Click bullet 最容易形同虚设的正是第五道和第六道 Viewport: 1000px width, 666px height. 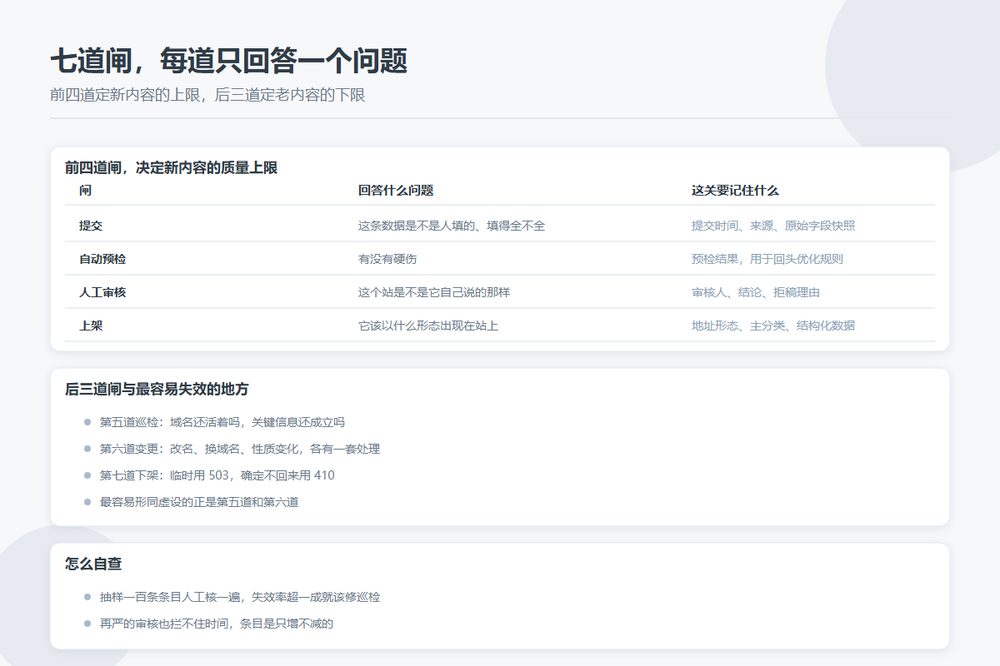coord(199,502)
